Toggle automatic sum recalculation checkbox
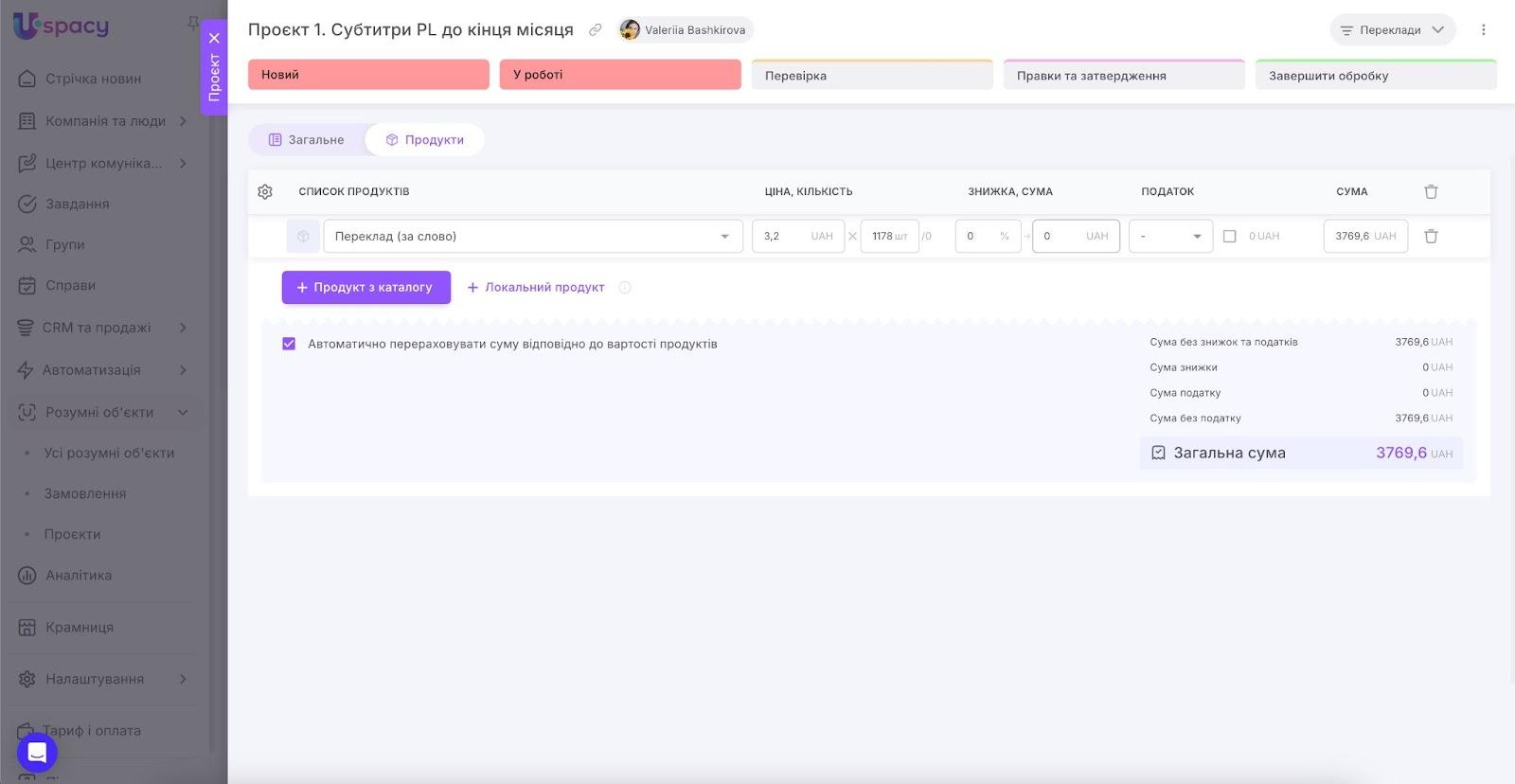 [x=289, y=344]
